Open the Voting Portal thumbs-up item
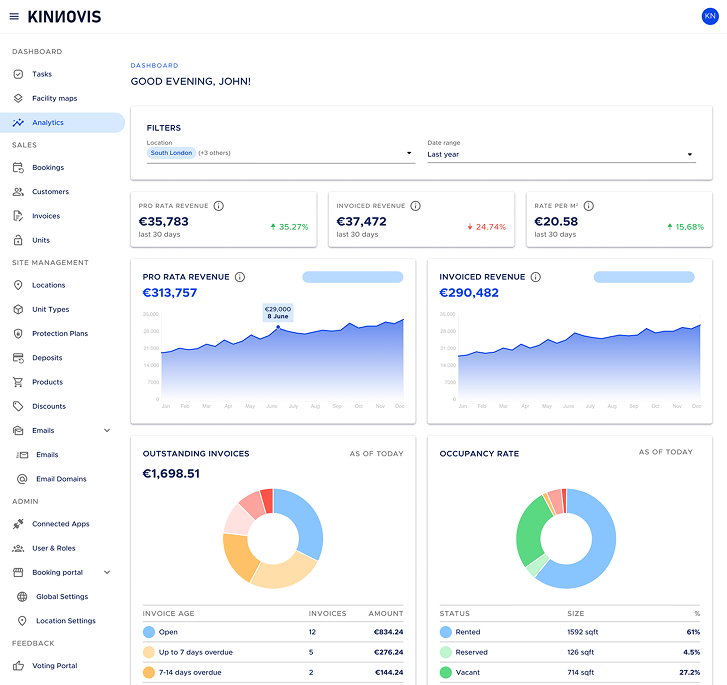This screenshot has height=685, width=727. tap(45, 666)
